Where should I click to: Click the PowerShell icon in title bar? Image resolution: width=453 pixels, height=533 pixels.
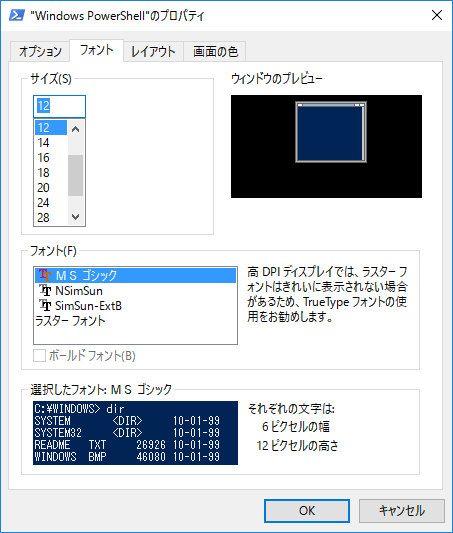pos(17,15)
